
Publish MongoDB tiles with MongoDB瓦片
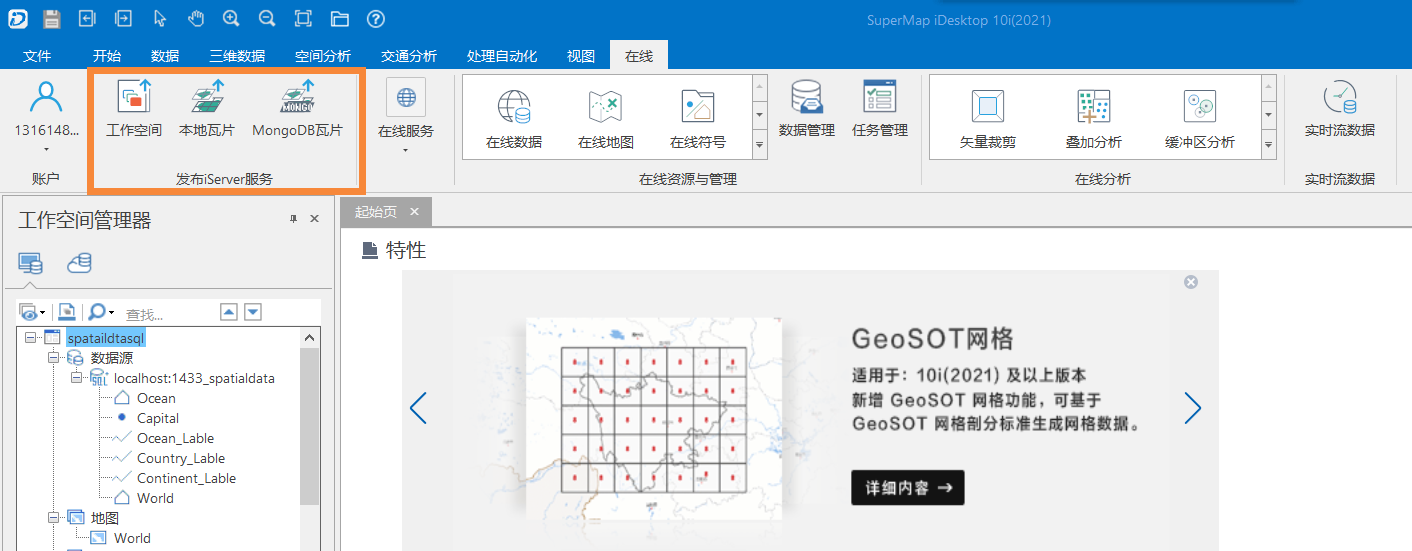pos(297,109)
